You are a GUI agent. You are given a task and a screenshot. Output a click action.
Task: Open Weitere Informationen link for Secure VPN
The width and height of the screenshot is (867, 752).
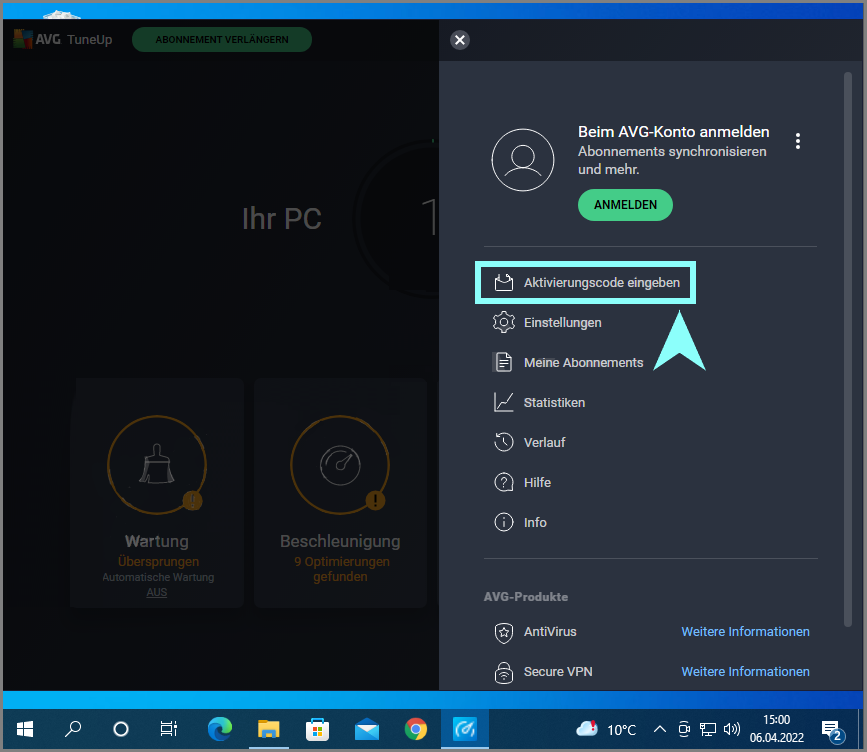745,671
